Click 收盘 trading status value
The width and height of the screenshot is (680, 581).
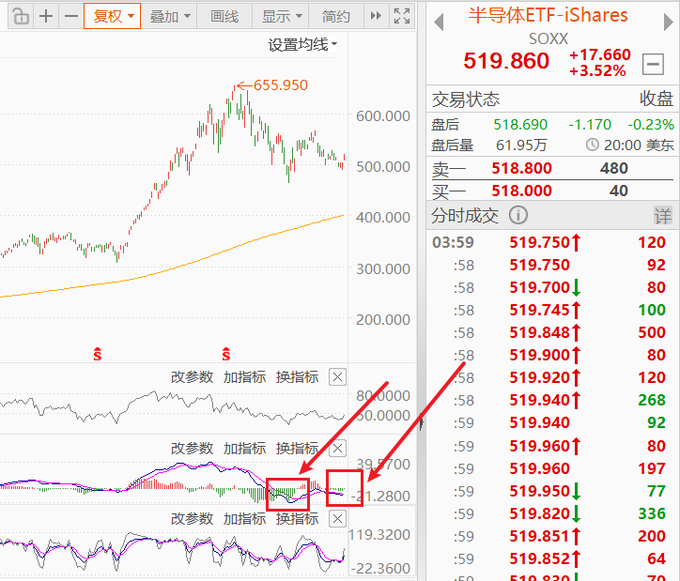pyautogui.click(x=657, y=99)
